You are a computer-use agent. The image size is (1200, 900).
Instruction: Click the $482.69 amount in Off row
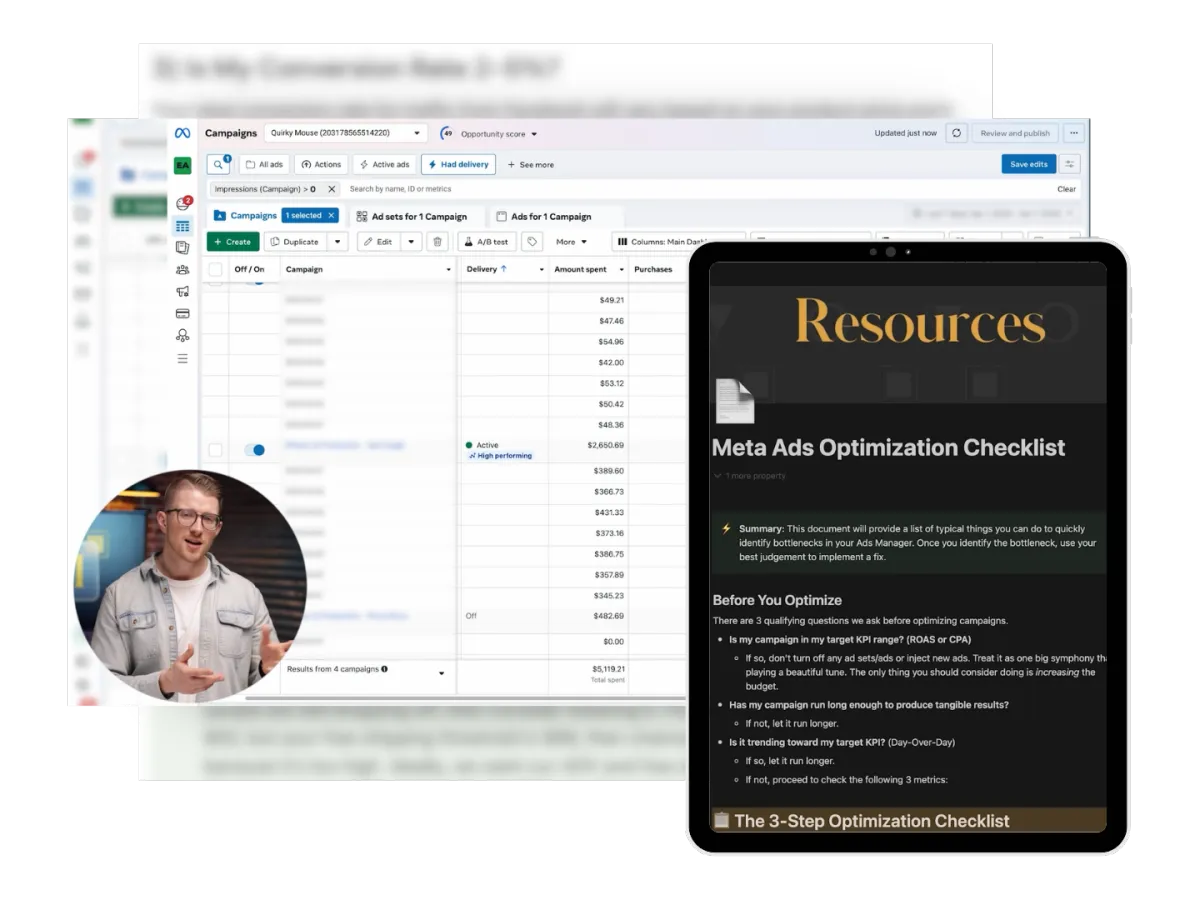coord(607,616)
